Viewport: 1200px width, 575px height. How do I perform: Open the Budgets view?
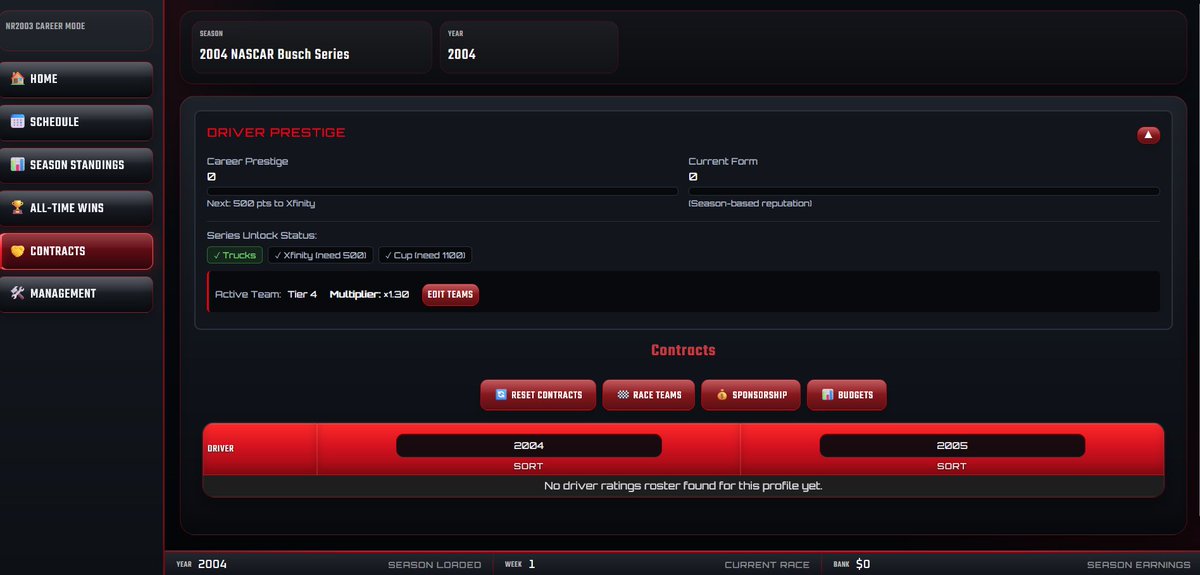point(847,395)
